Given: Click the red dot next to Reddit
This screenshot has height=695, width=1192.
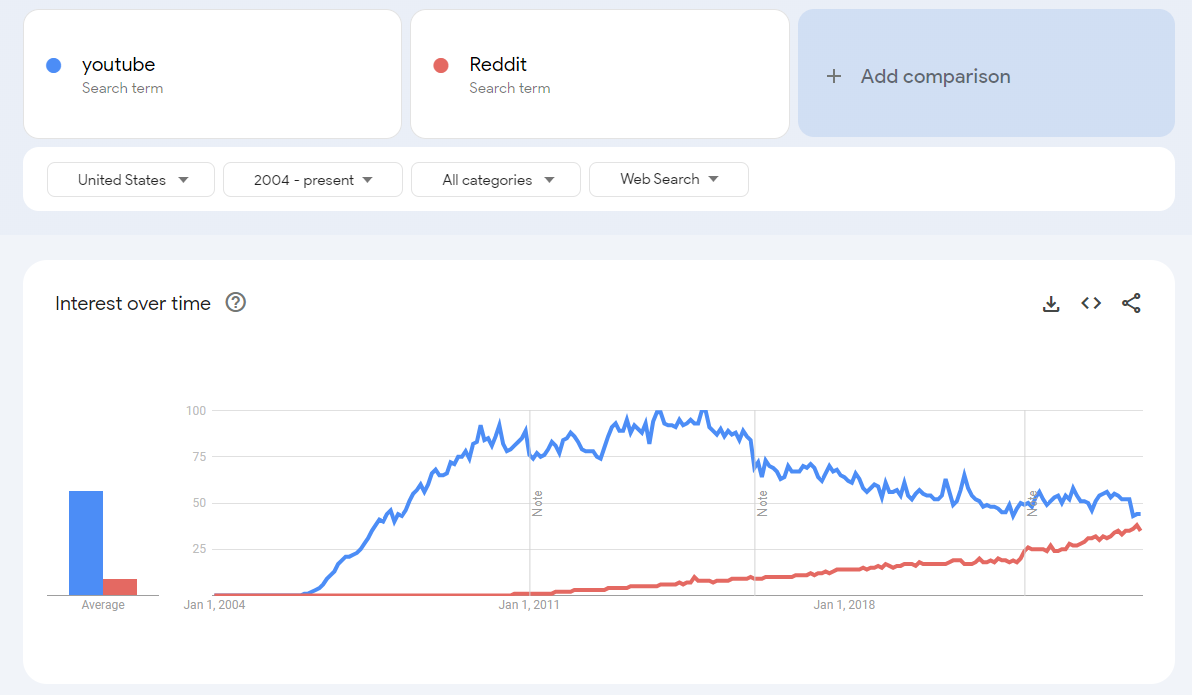Looking at the screenshot, I should 441,65.
